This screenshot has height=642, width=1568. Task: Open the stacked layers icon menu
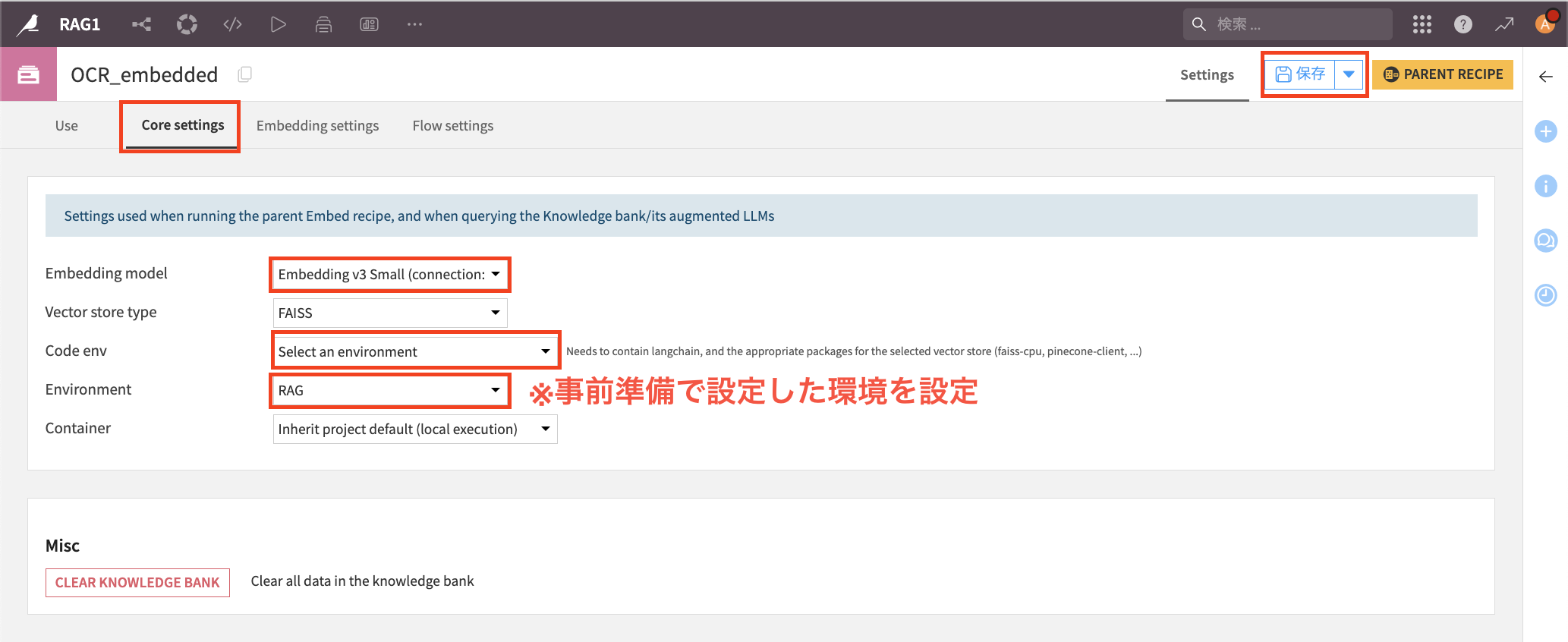coord(323,24)
